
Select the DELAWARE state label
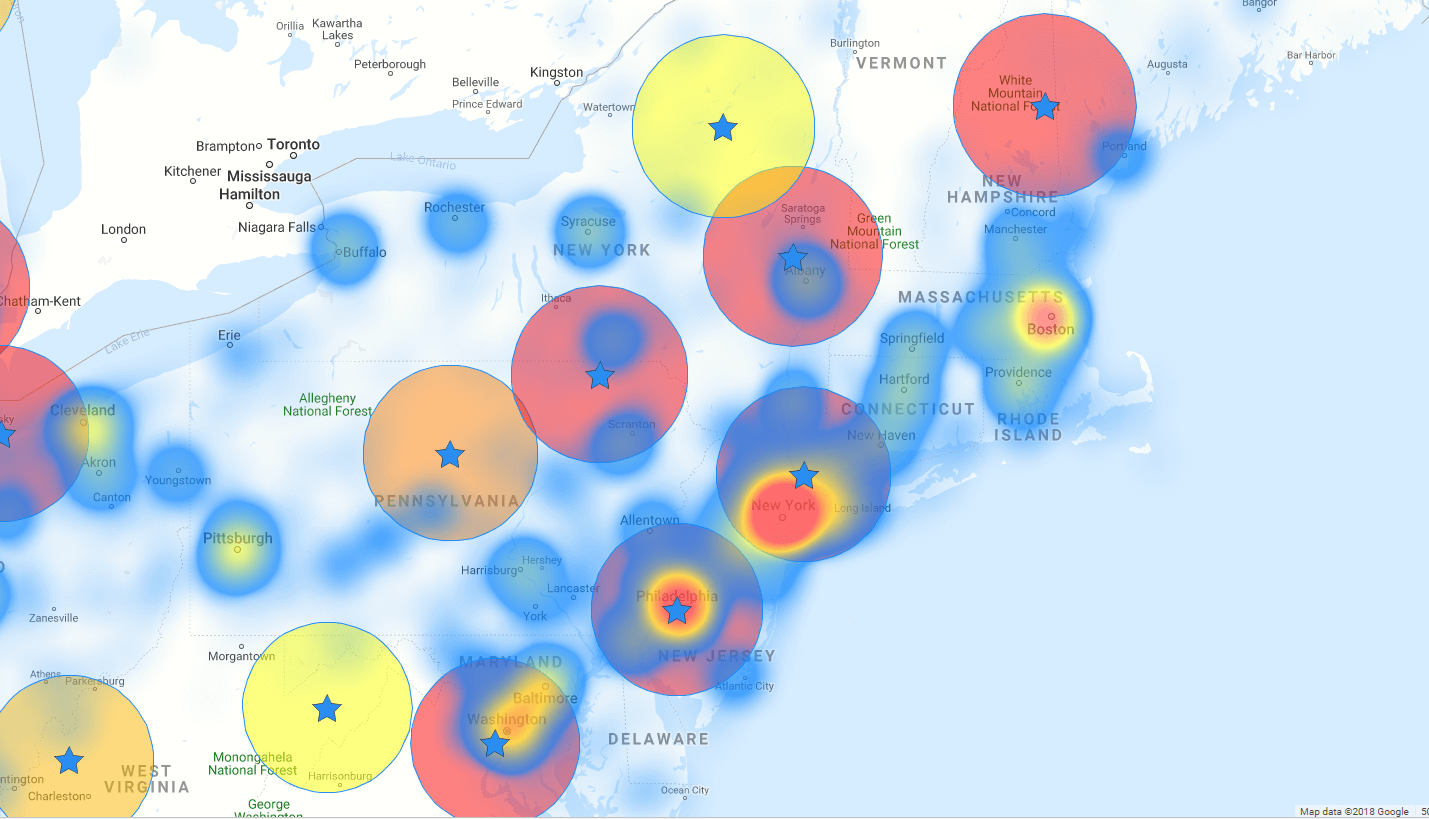click(x=658, y=739)
